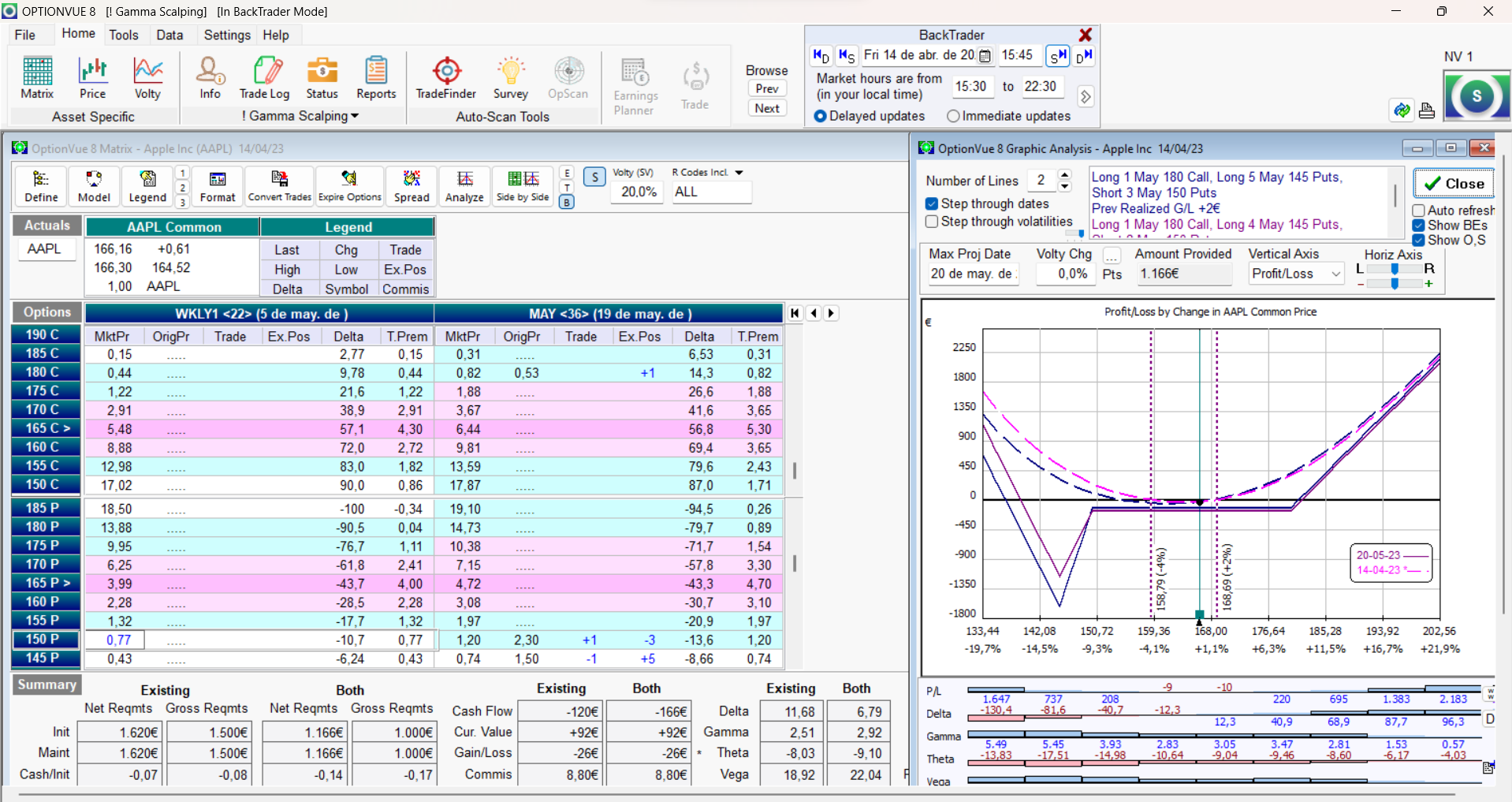
Task: Open the Volty chart tool
Action: click(x=147, y=77)
